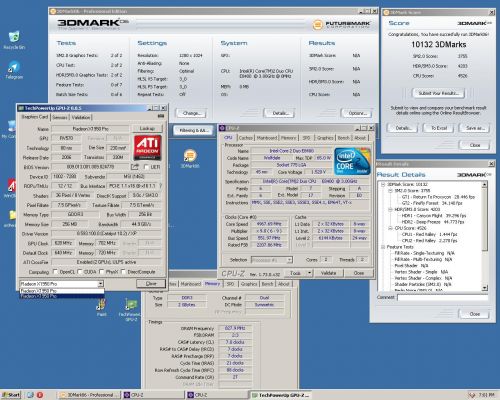Click Details button in the Score window
The image size is (500, 400).
pyautogui.click(x=403, y=128)
